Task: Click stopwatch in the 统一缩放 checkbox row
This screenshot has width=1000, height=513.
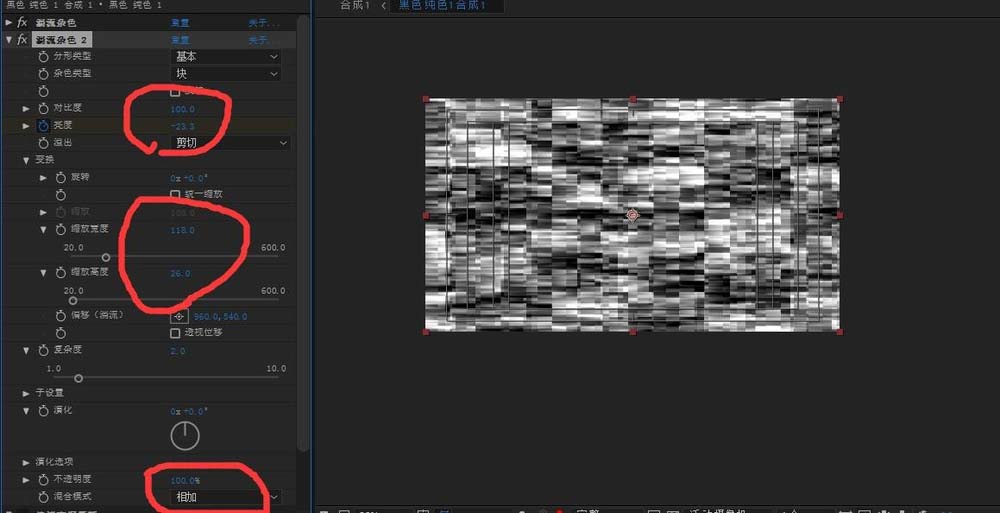Action: click(61, 195)
